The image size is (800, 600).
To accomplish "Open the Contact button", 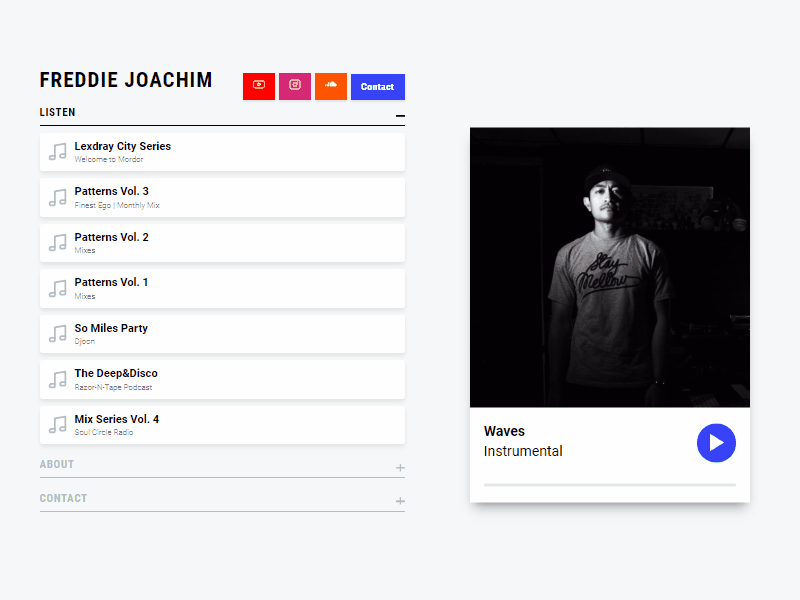I will [377, 86].
